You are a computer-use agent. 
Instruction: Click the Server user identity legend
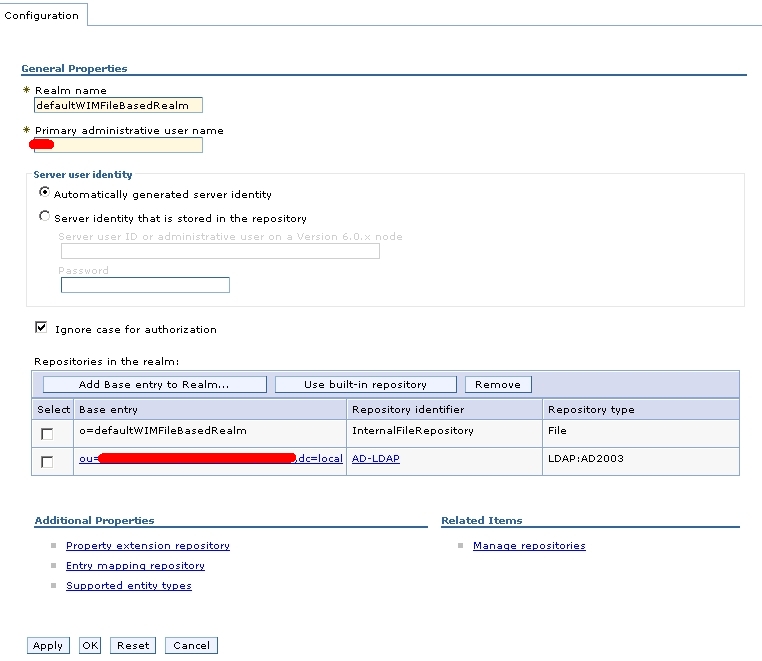(x=83, y=174)
